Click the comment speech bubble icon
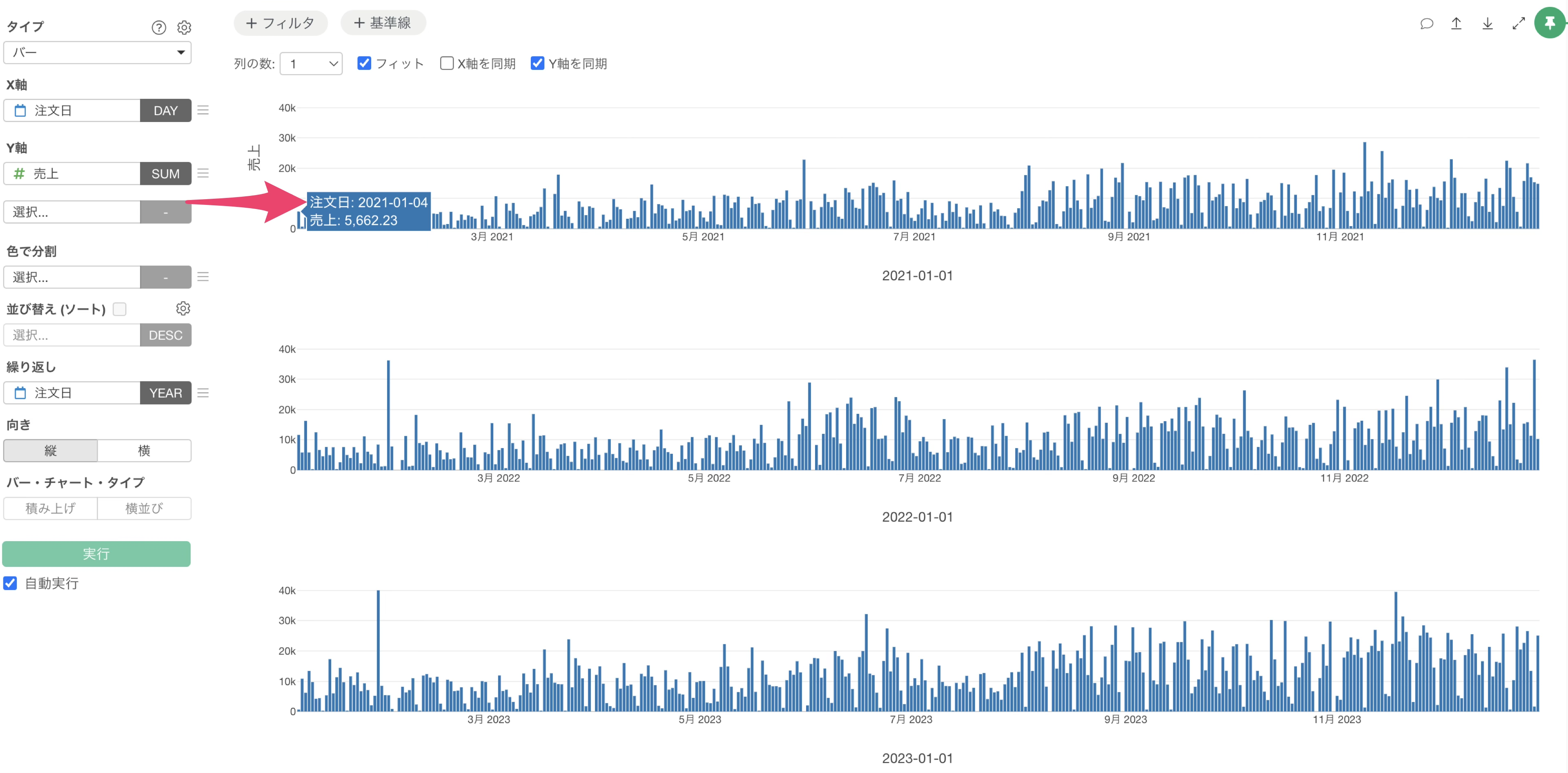 pos(1426,24)
